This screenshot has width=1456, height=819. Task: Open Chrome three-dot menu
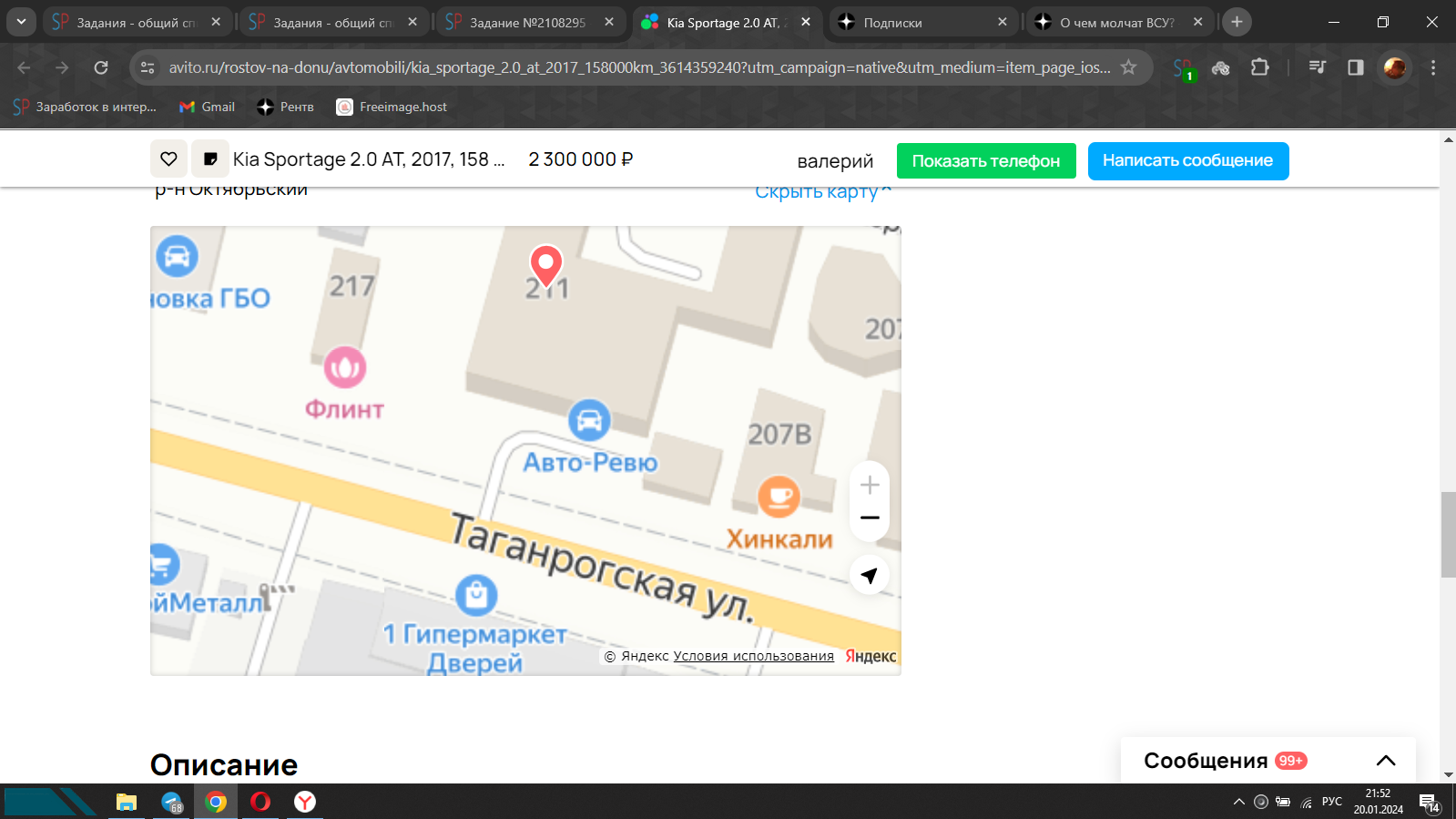coord(1433,67)
